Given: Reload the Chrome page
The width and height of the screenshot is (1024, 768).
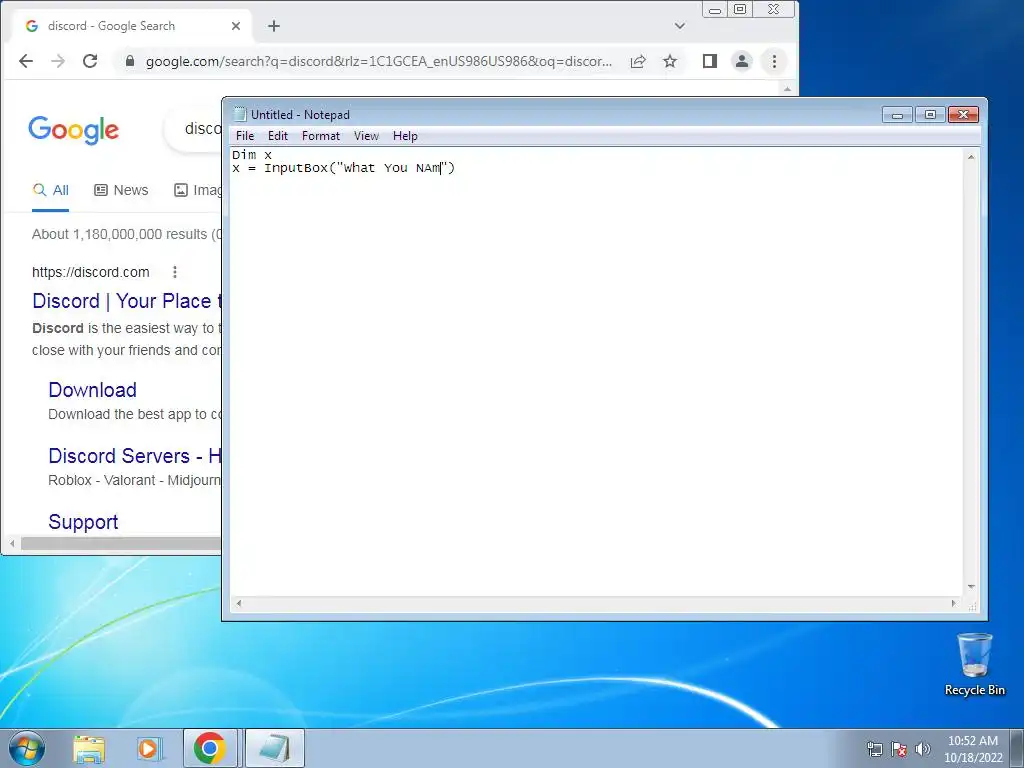Looking at the screenshot, I should point(90,61).
